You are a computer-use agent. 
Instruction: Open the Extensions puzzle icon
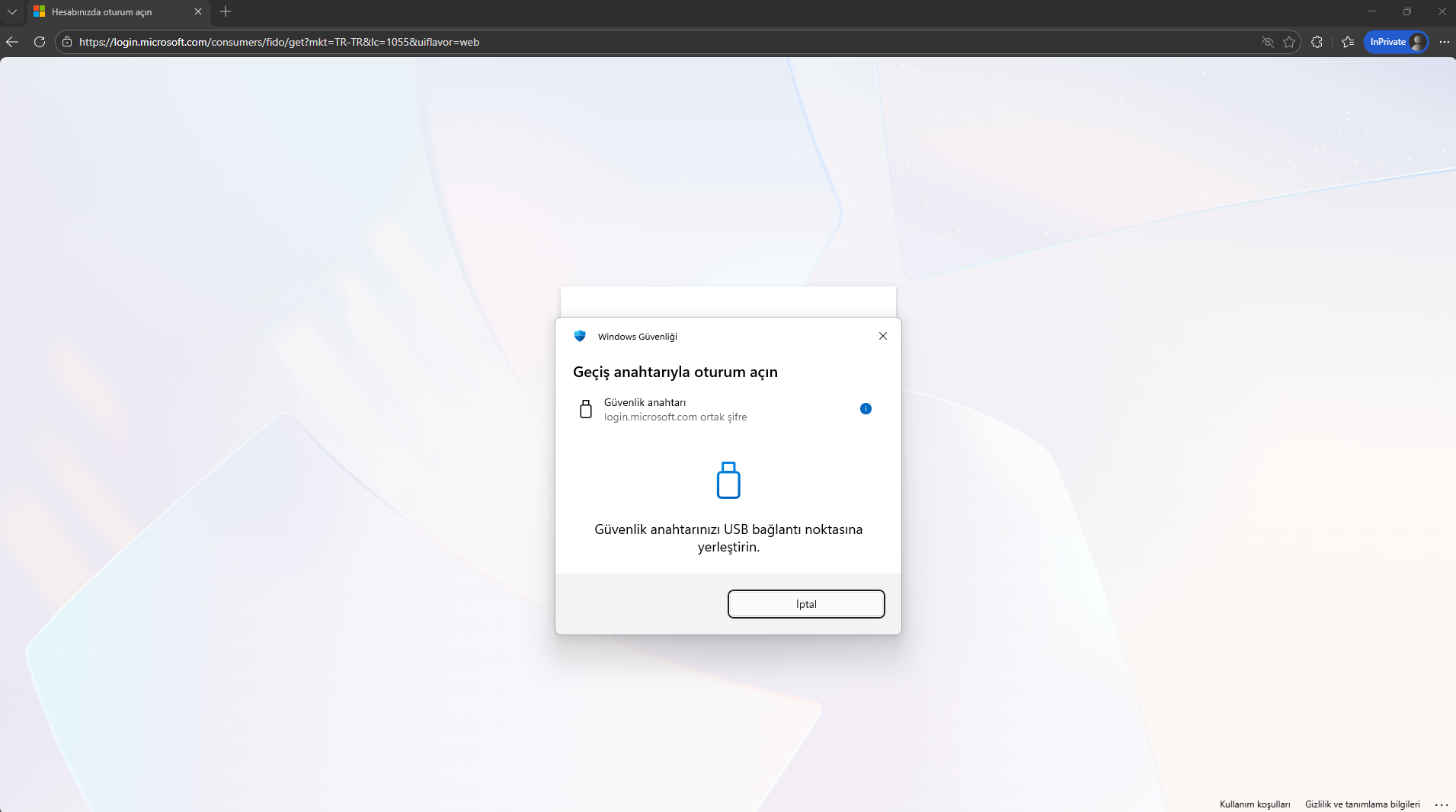[1317, 42]
